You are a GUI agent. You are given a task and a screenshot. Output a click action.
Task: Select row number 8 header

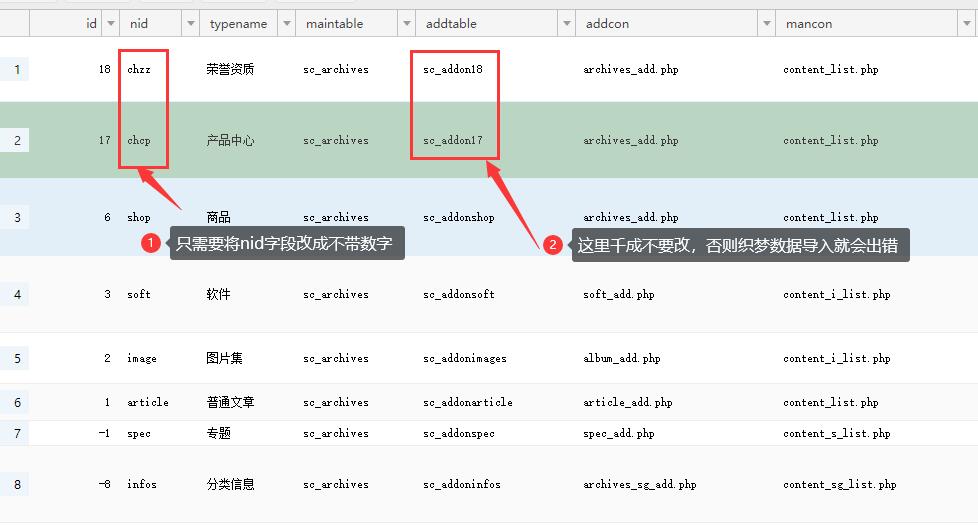[x=15, y=485]
